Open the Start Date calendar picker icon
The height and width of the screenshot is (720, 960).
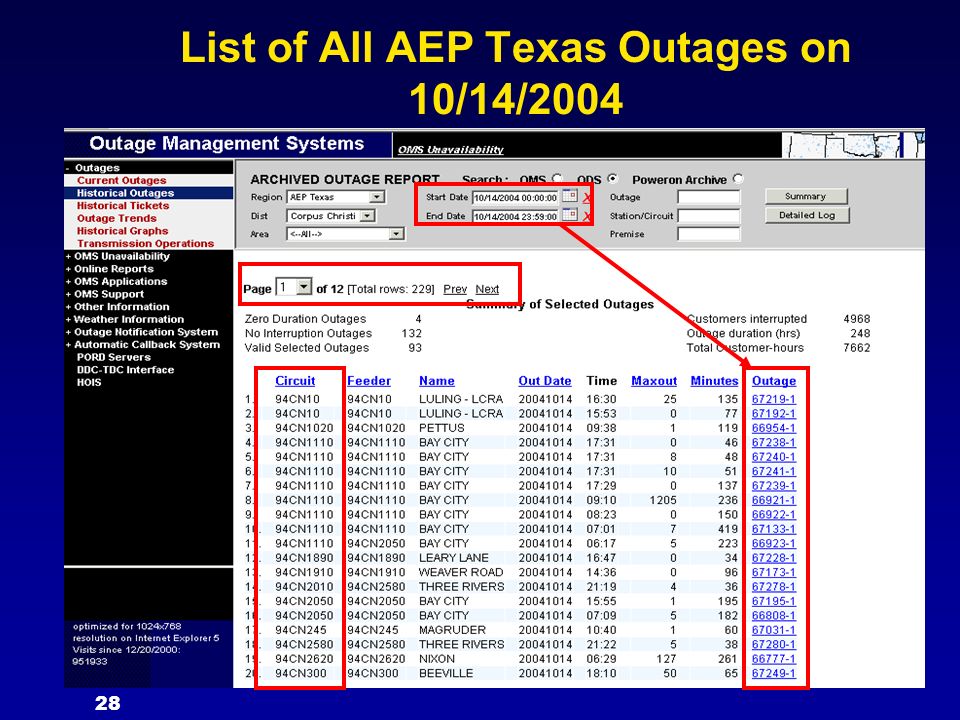(x=570, y=197)
